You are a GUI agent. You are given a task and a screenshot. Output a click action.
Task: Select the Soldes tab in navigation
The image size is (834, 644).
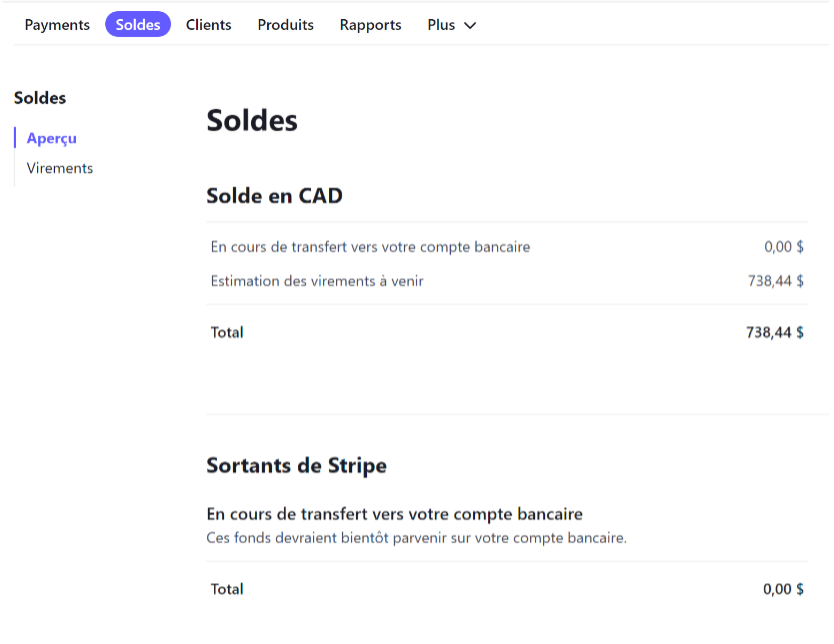[138, 24]
